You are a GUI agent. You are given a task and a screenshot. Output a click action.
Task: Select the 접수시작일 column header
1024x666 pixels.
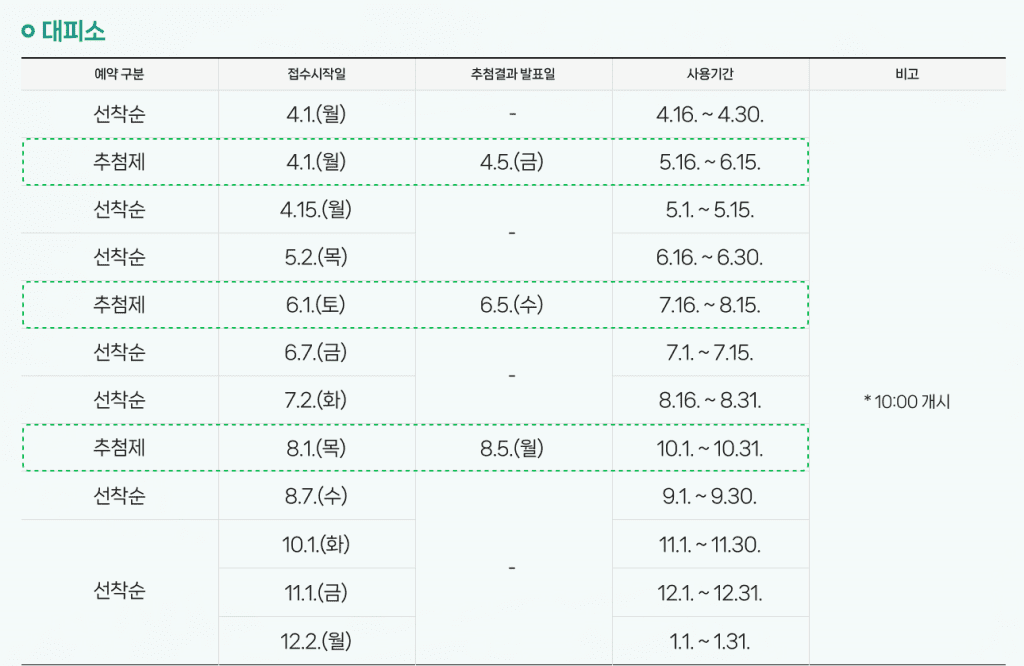pyautogui.click(x=316, y=74)
